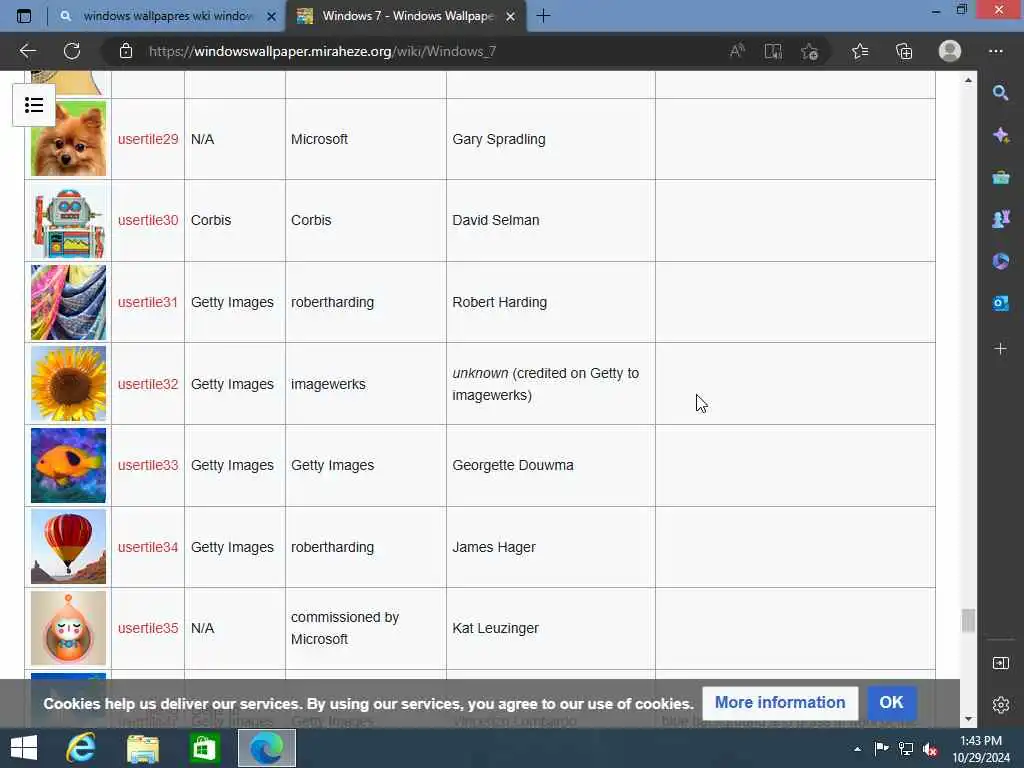Click the scrollbar down arrow

[x=968, y=719]
